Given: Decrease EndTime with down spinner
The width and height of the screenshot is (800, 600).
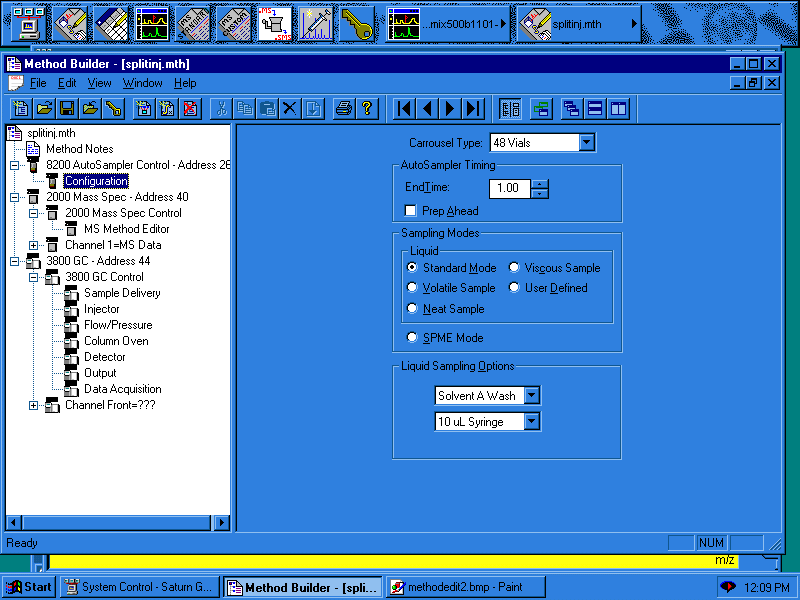Looking at the screenshot, I should [x=539, y=193].
